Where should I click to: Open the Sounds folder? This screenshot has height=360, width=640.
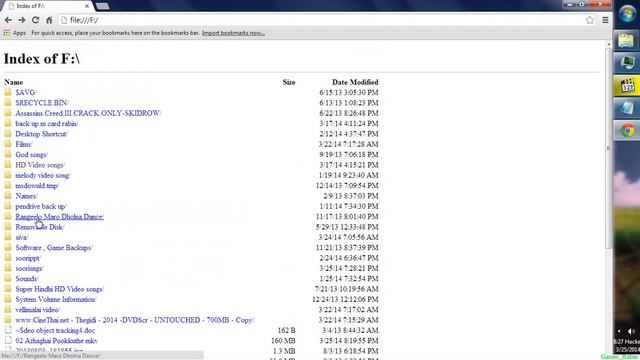click(27, 279)
